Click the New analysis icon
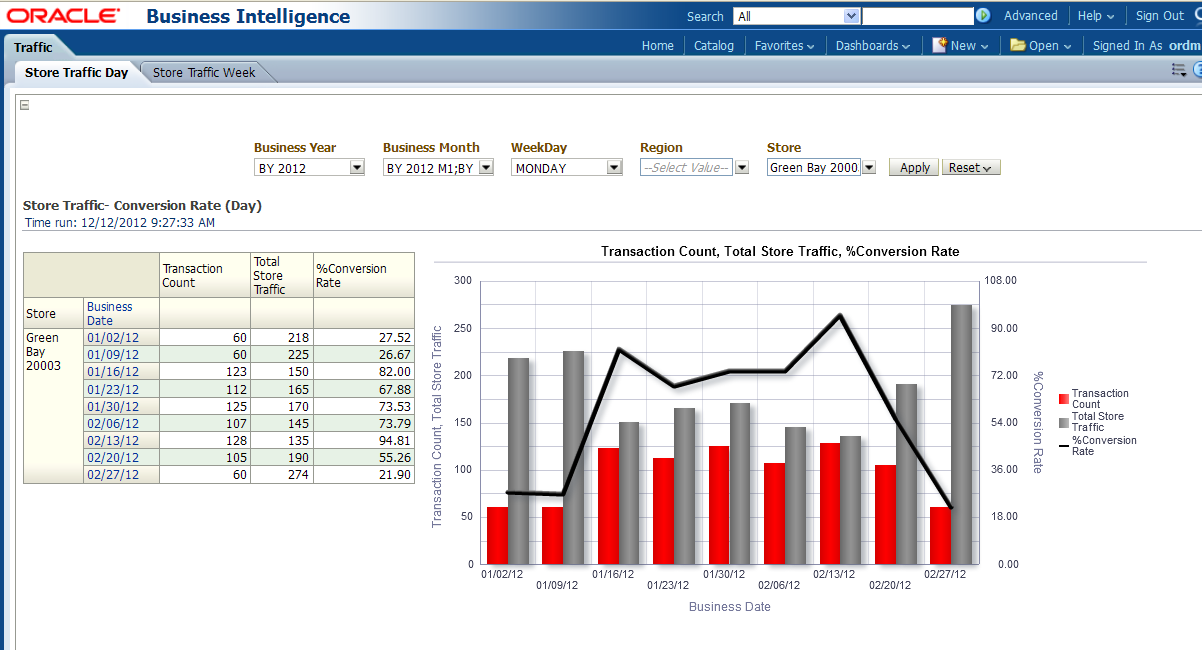Image resolution: width=1202 pixels, height=650 pixels. coord(939,45)
